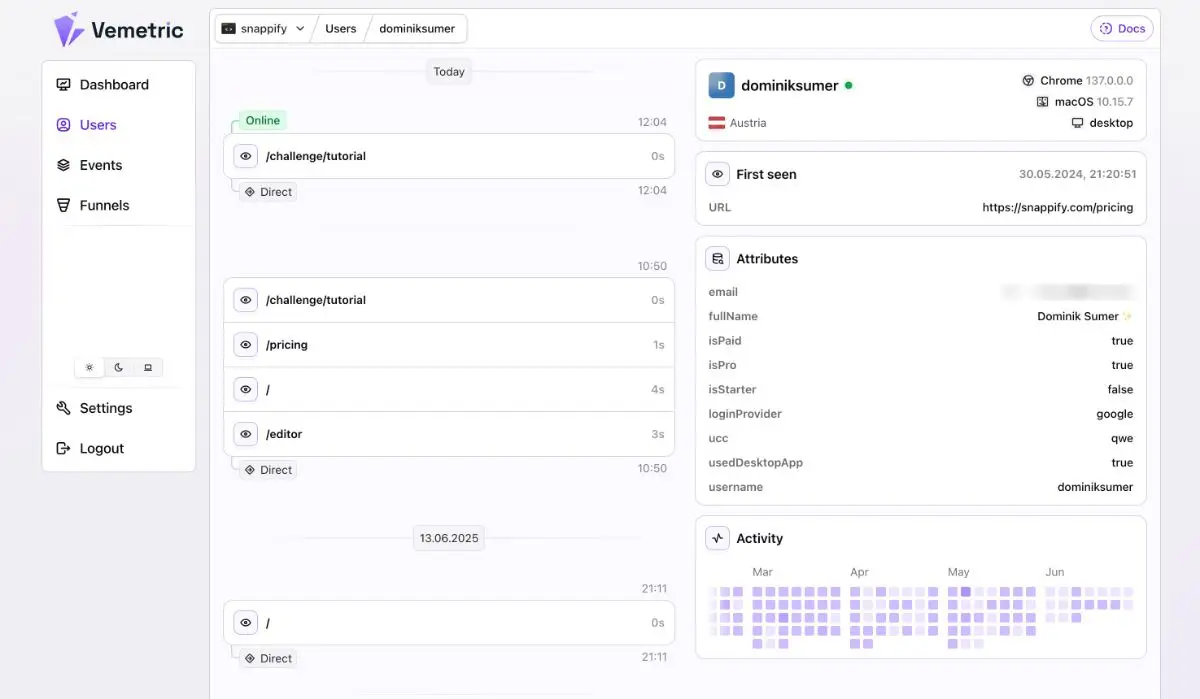This screenshot has width=1200, height=699.
Task: Open the Docs button
Action: [x=1121, y=29]
